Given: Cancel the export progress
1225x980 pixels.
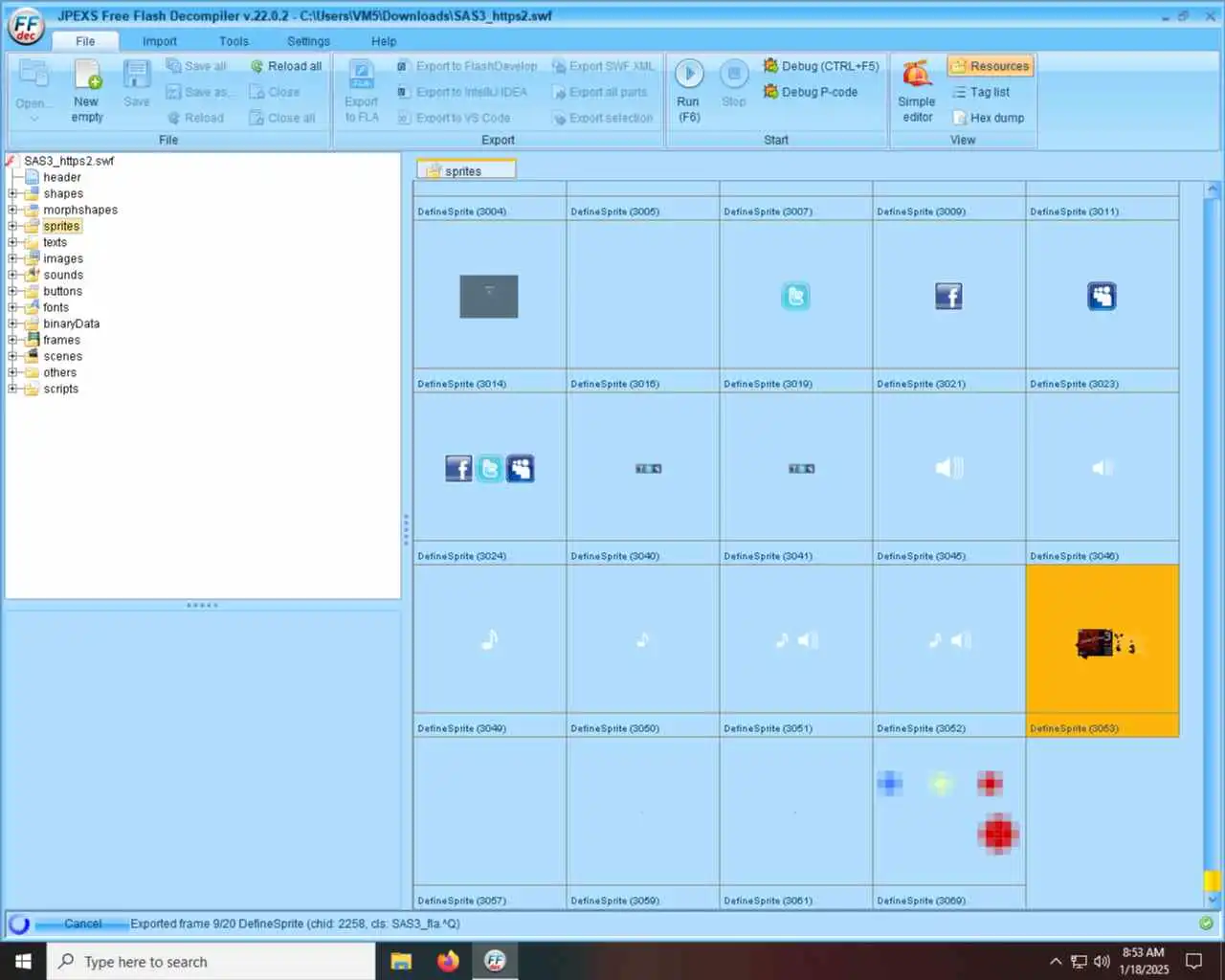Looking at the screenshot, I should 82,924.
